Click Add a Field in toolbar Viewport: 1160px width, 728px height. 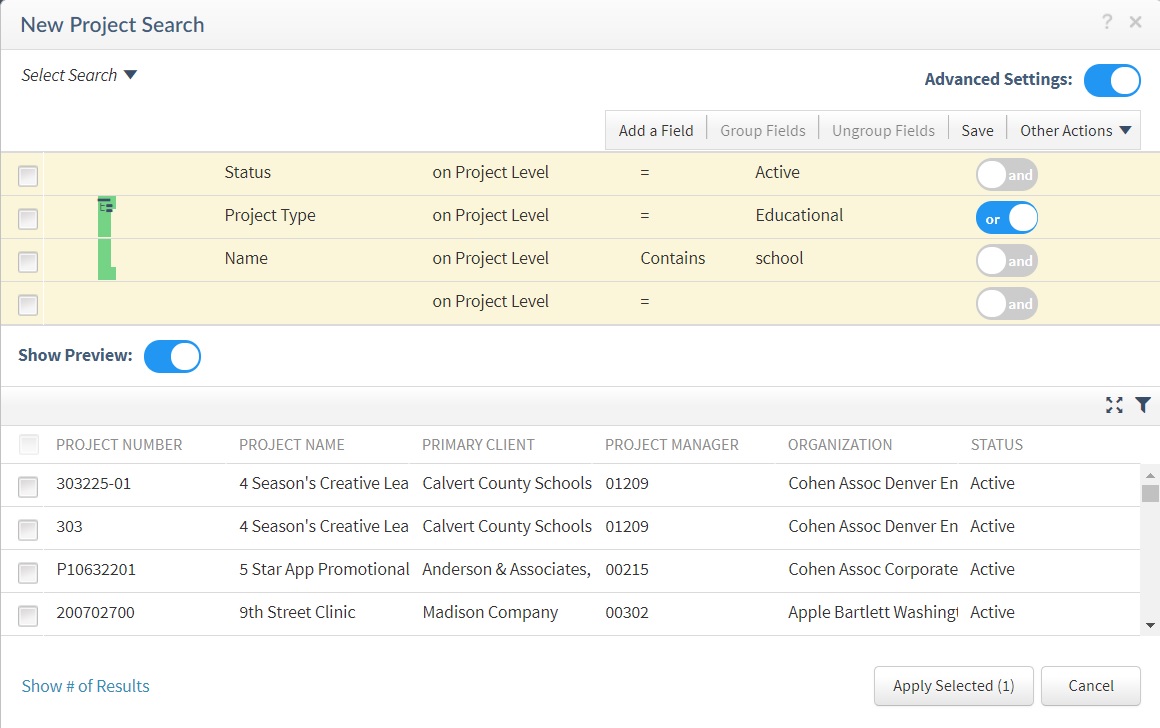[x=655, y=131]
